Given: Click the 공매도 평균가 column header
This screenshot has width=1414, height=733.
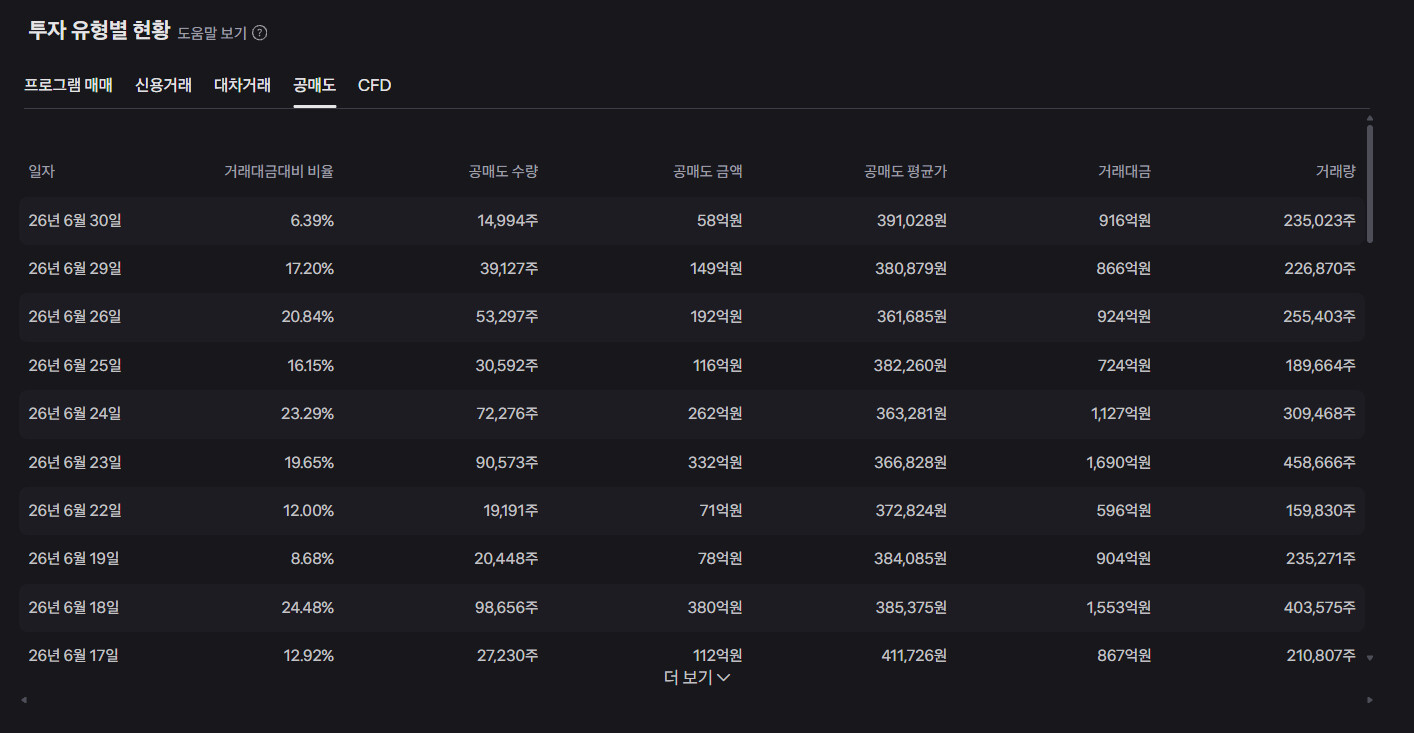Looking at the screenshot, I should [906, 171].
